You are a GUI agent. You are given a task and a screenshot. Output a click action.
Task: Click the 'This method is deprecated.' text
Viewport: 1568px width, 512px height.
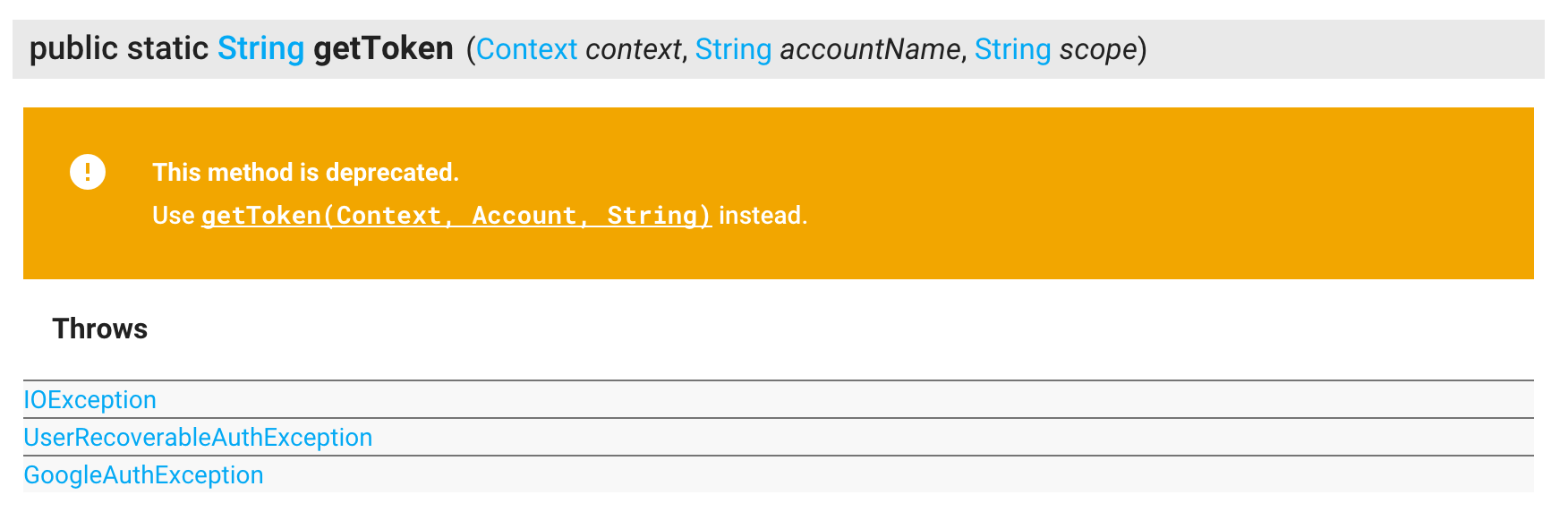[x=306, y=172]
